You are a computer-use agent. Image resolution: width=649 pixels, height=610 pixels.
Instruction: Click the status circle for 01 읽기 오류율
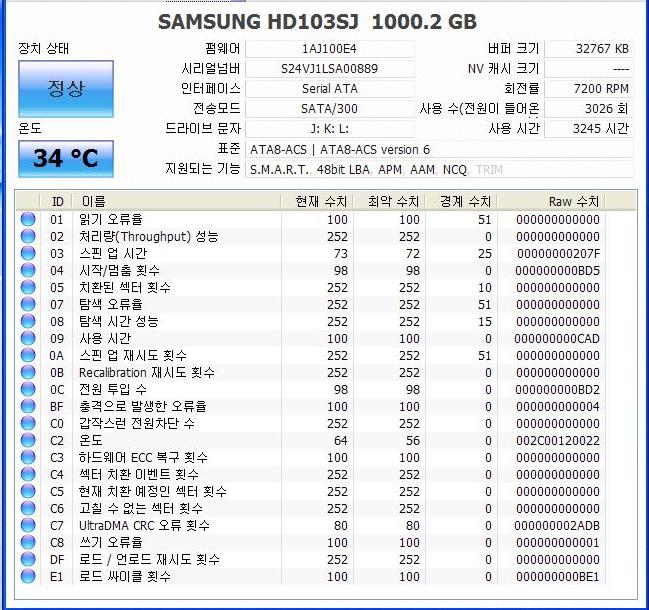tap(28, 219)
